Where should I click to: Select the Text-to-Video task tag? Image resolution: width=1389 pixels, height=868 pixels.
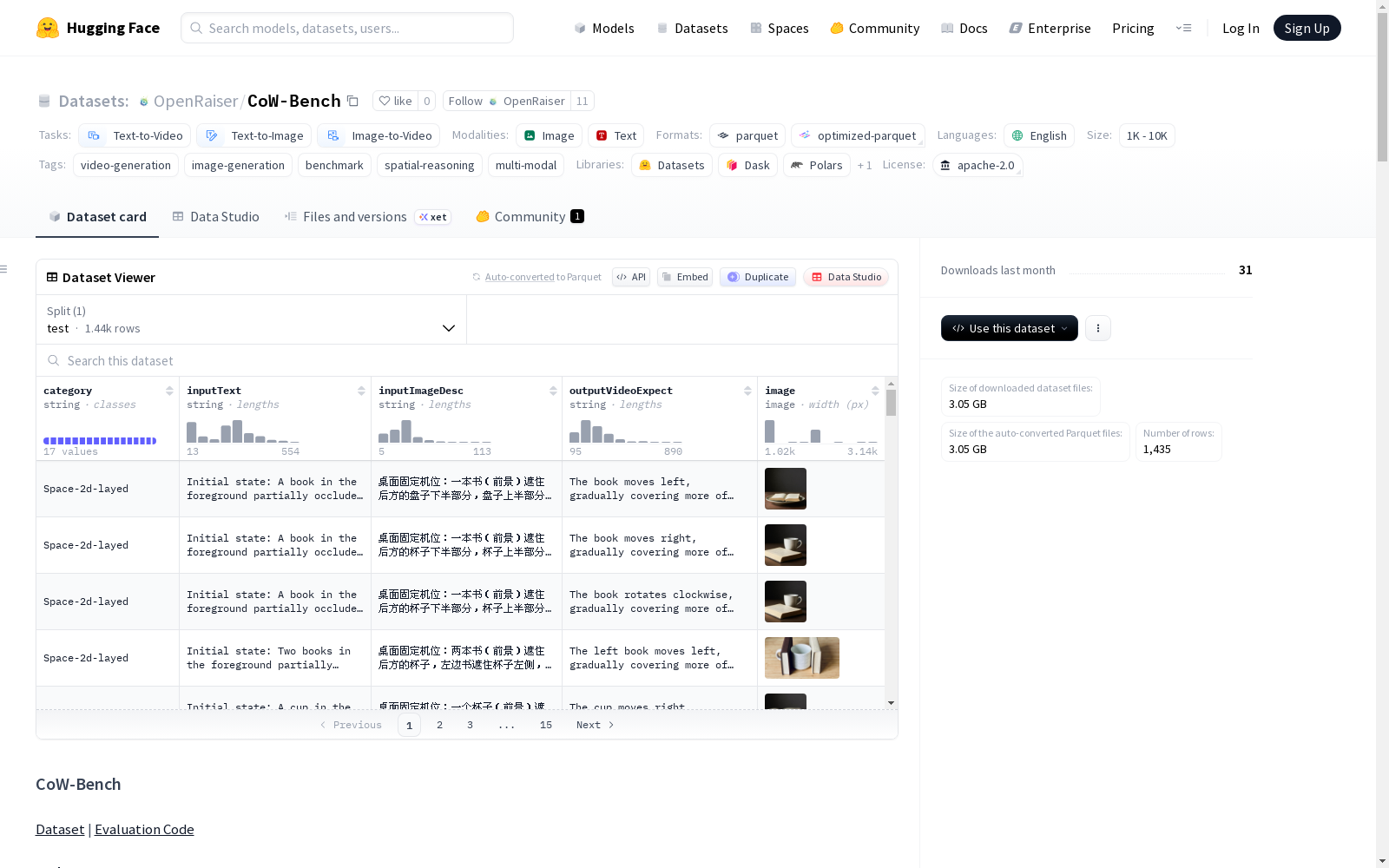click(x=135, y=135)
